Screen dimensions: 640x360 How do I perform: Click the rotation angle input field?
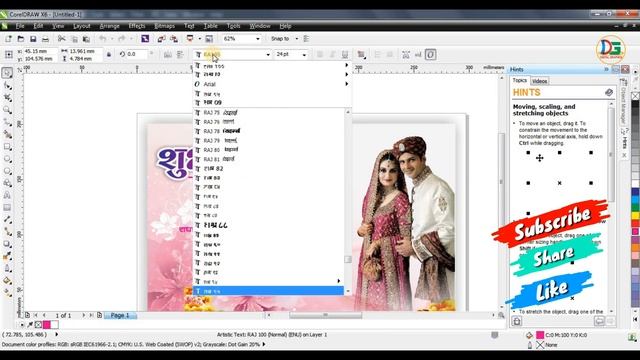[137, 54]
